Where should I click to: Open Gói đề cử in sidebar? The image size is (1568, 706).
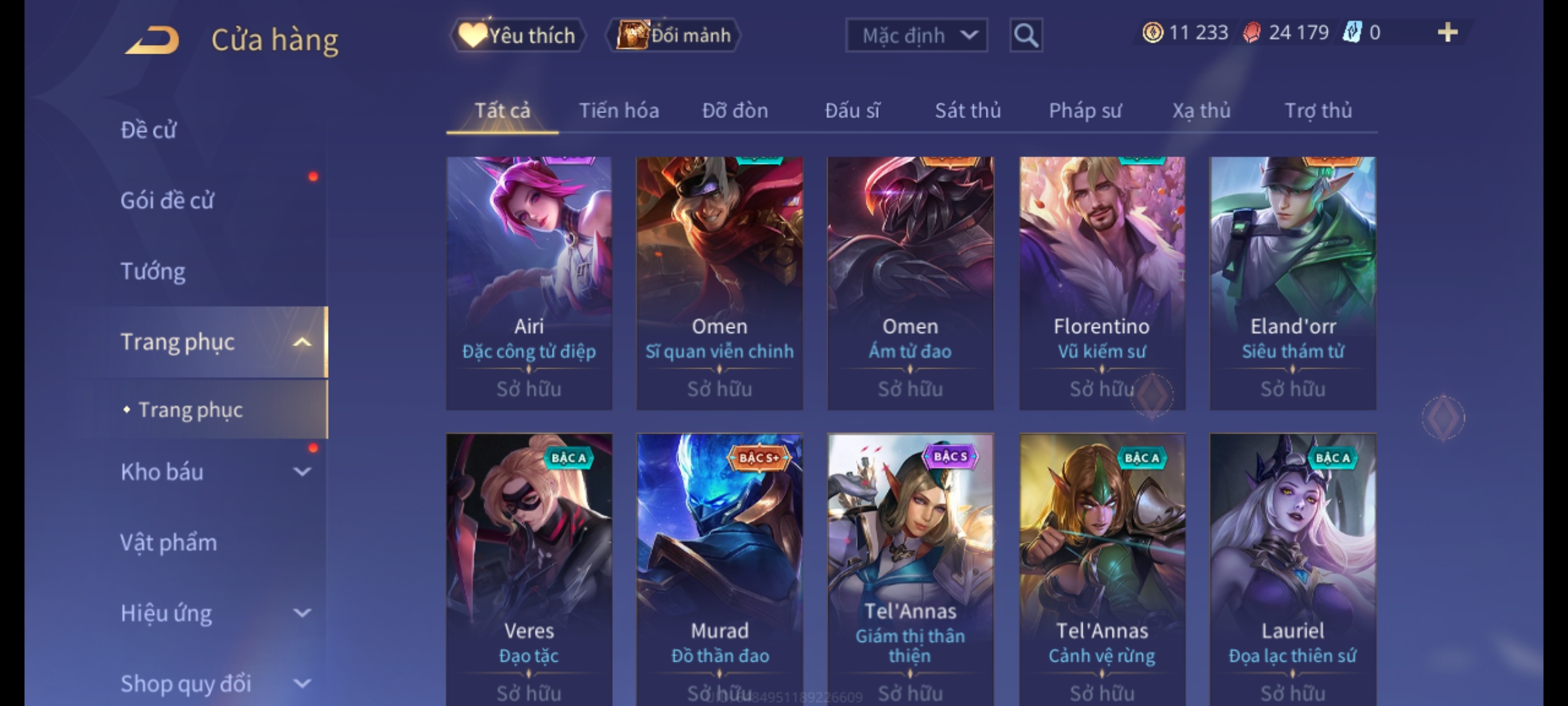point(167,201)
